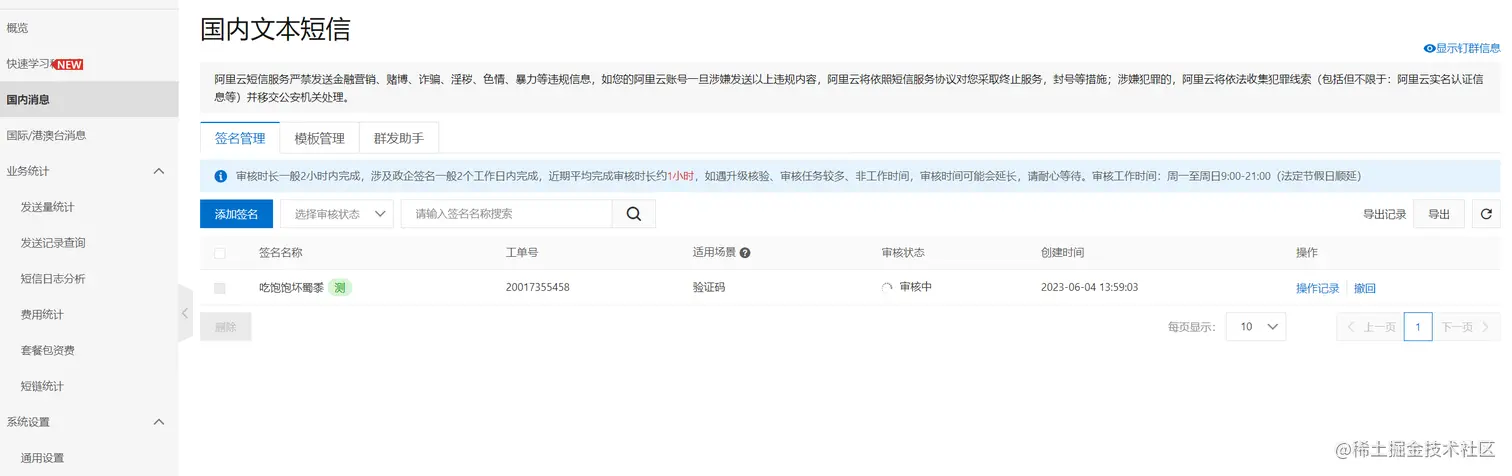Focus the 请输入签名名称搜索 search field
Viewport: 1512px width, 476px height.
click(x=507, y=214)
